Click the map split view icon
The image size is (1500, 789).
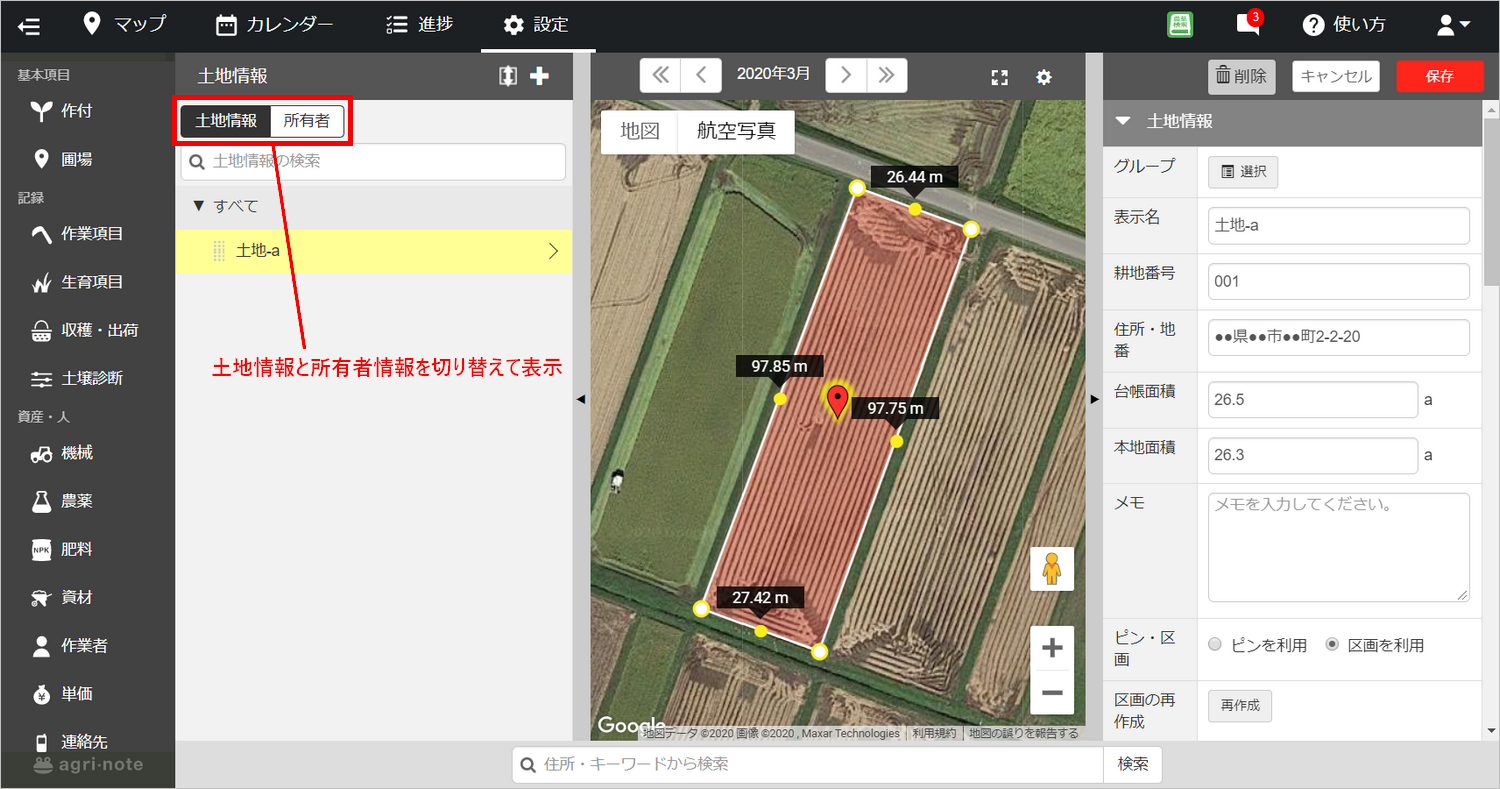(508, 76)
